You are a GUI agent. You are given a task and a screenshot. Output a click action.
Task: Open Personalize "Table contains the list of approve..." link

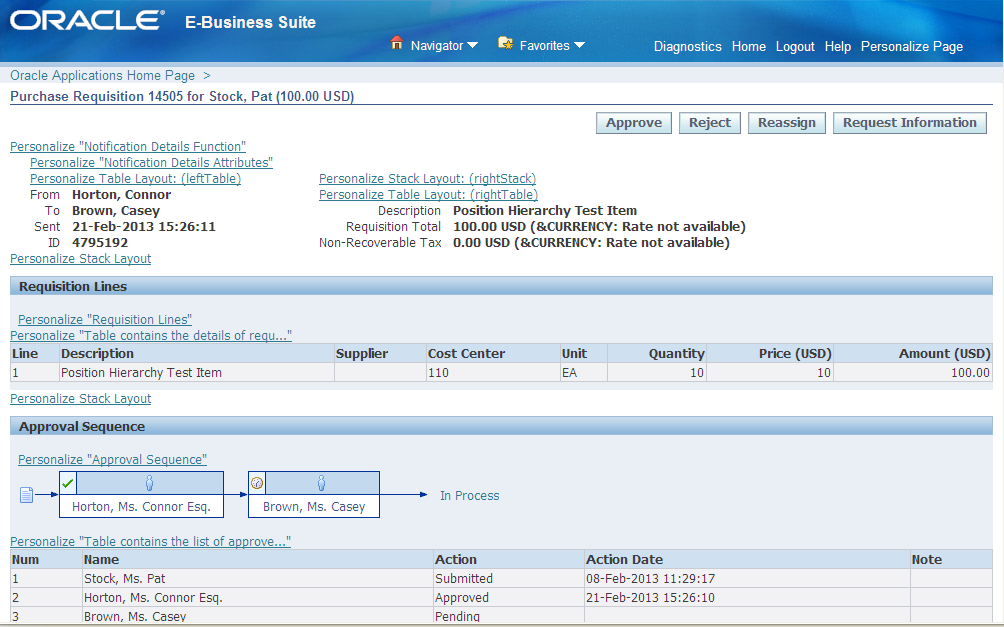pos(150,542)
